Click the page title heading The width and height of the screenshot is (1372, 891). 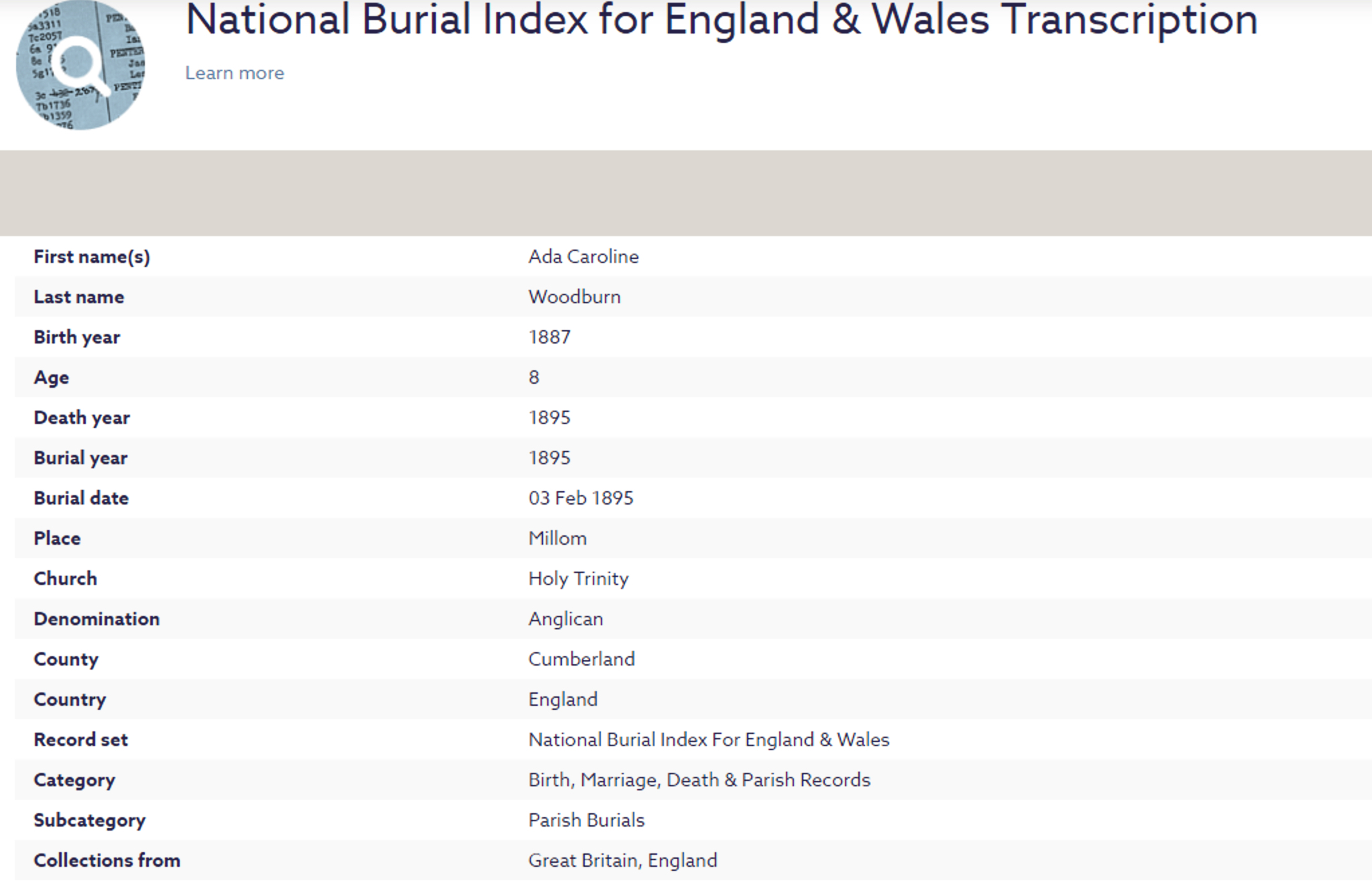click(x=721, y=20)
